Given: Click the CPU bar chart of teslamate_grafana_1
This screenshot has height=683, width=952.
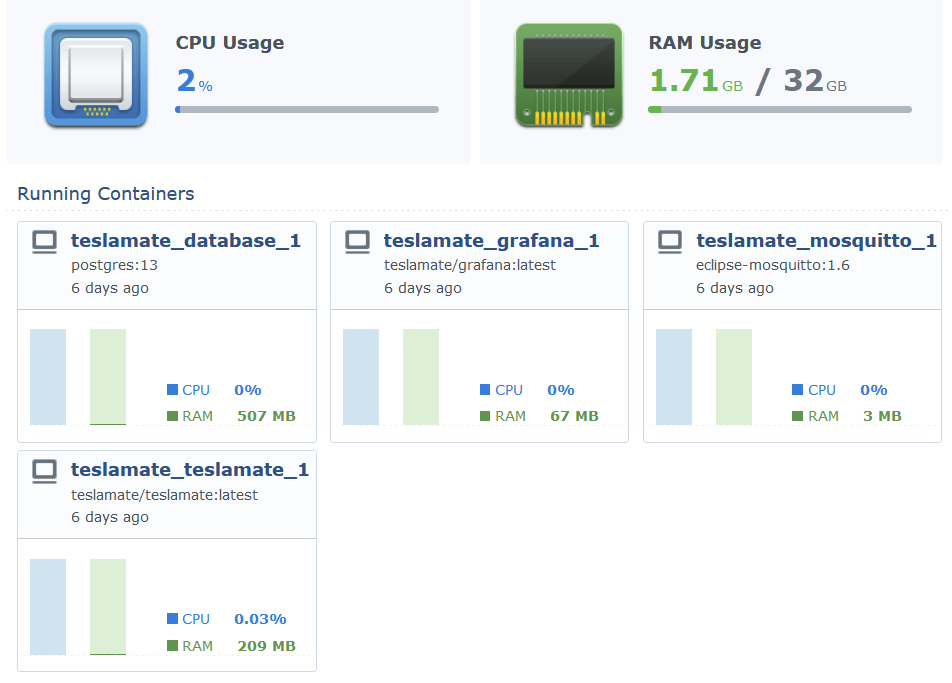Looking at the screenshot, I should click(361, 377).
